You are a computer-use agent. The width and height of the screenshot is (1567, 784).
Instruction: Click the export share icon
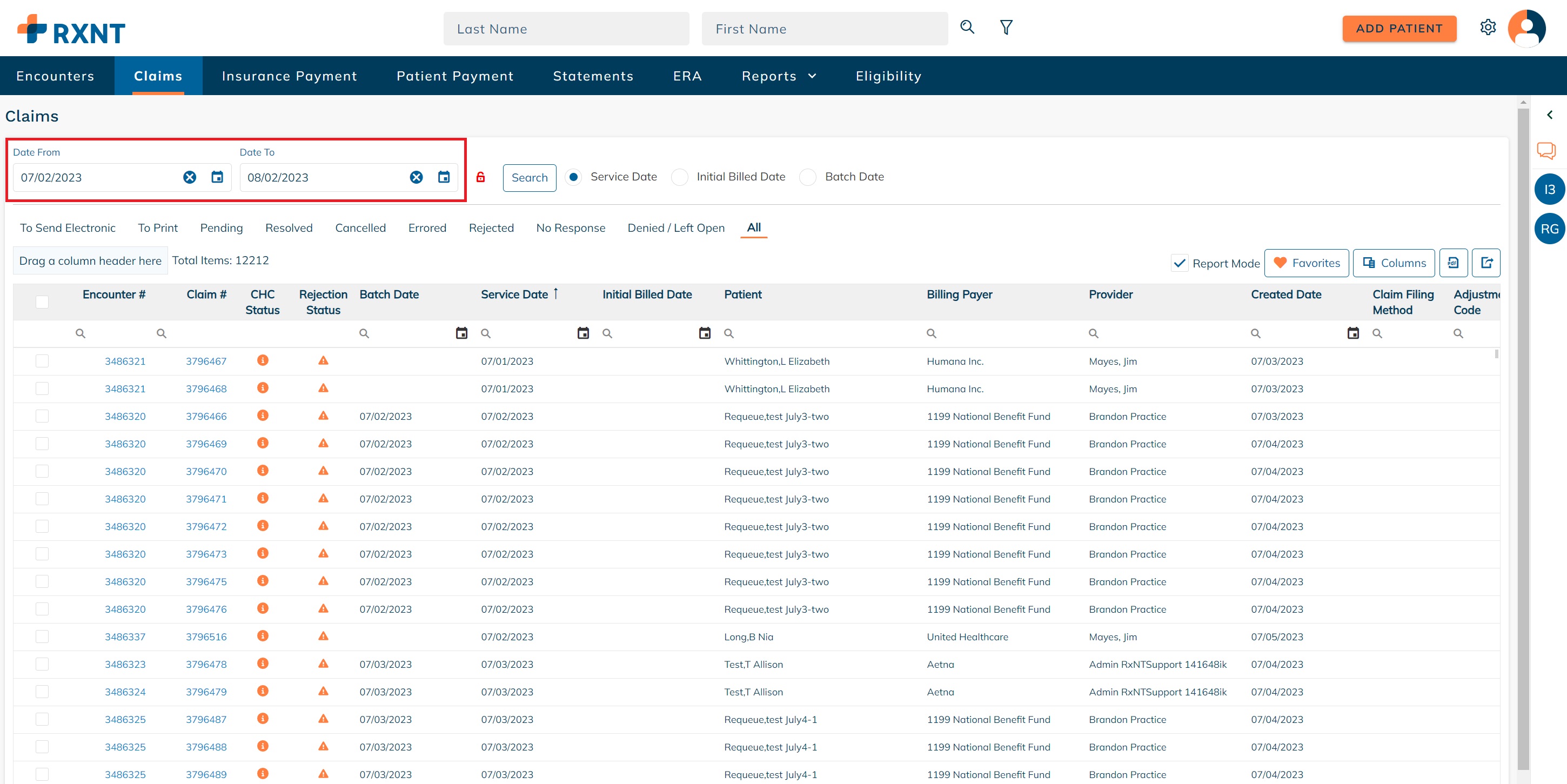[x=1486, y=263]
